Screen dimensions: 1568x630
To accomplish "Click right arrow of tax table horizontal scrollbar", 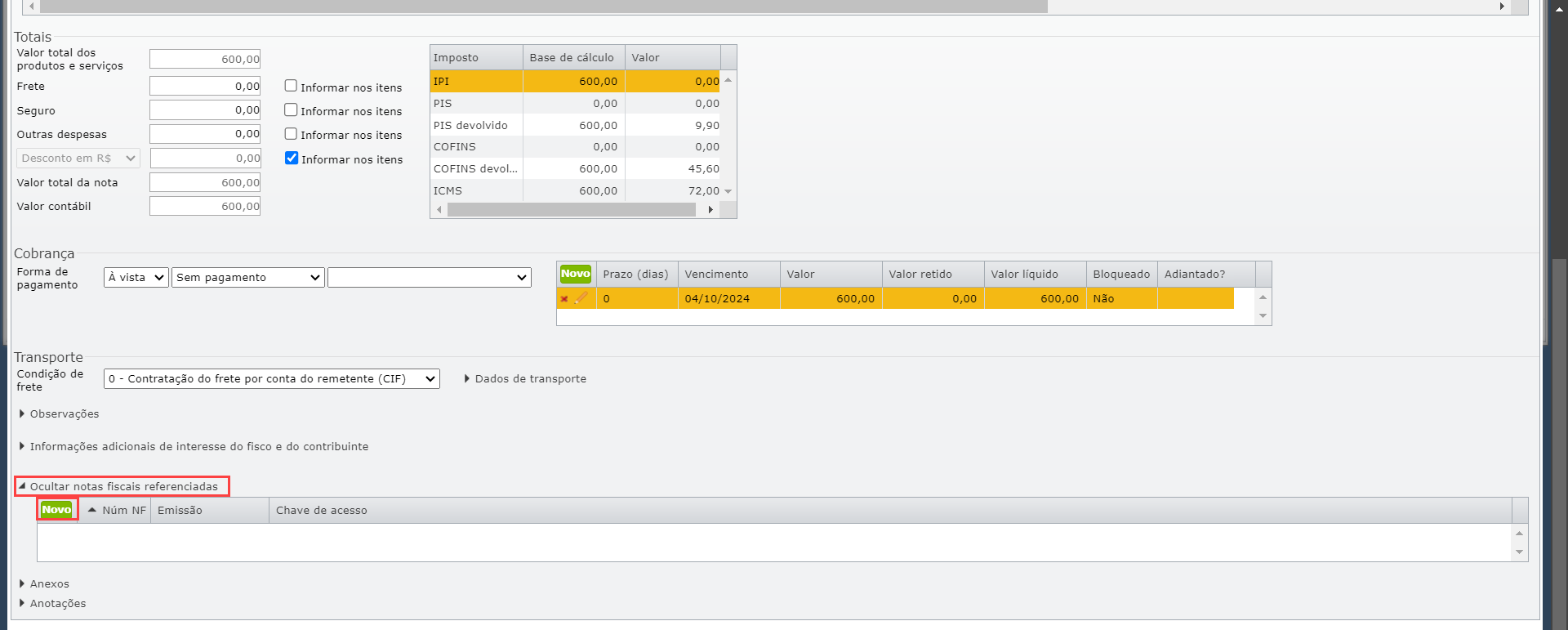I will point(710,210).
